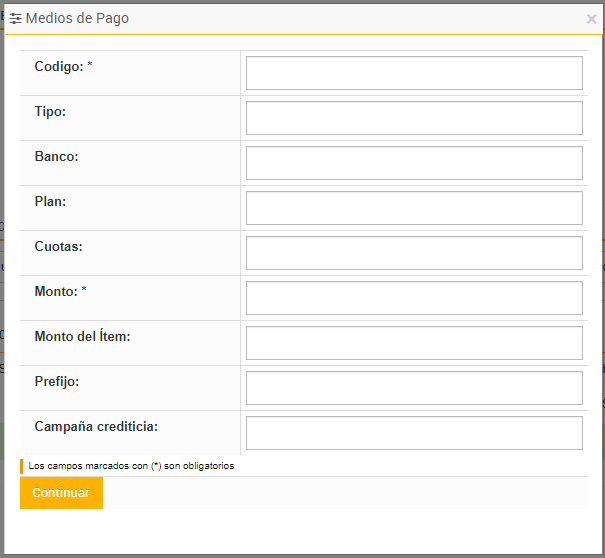Click the Cuotas input box
This screenshot has width=605, height=558.
[414, 253]
